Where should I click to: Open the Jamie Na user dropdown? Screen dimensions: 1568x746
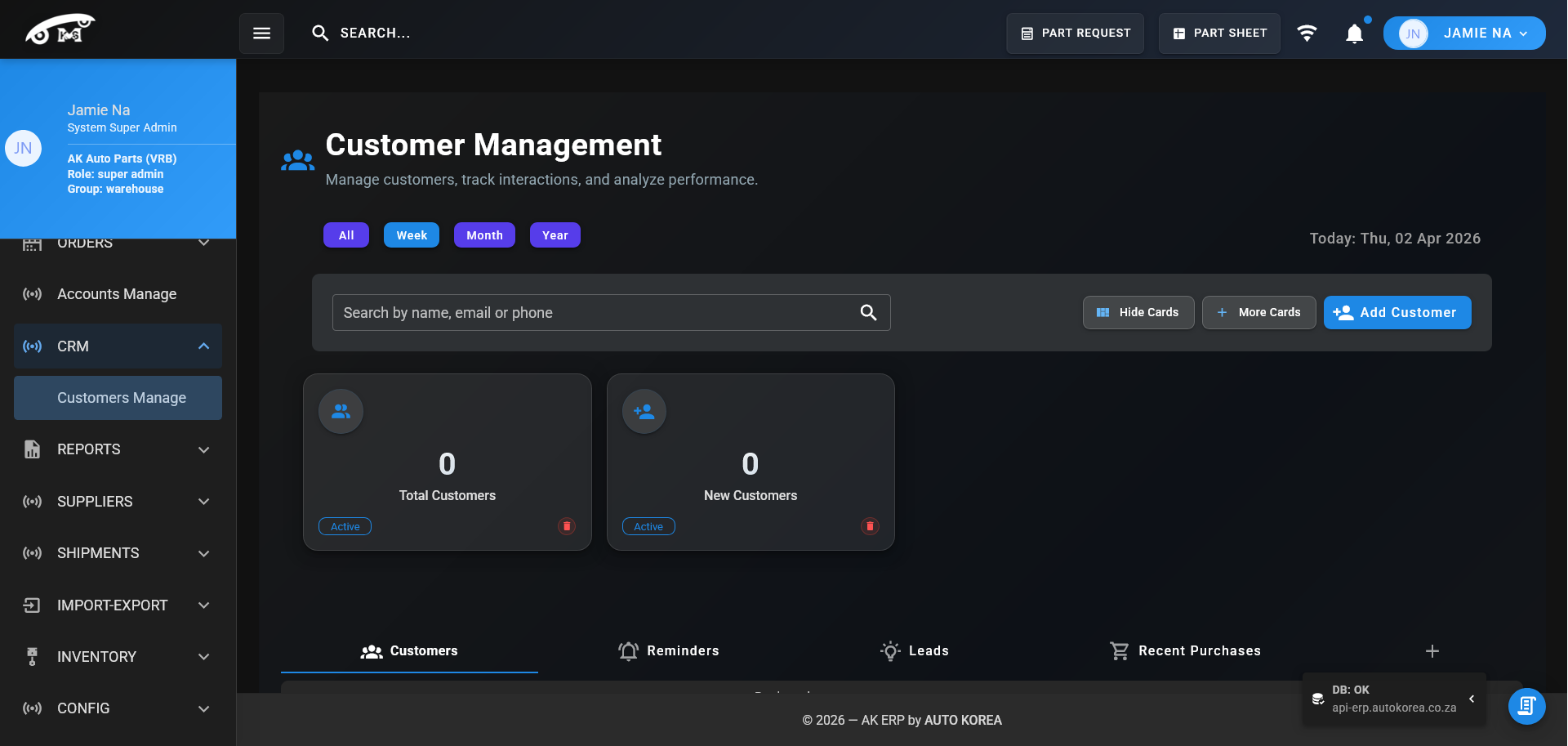pos(1463,34)
